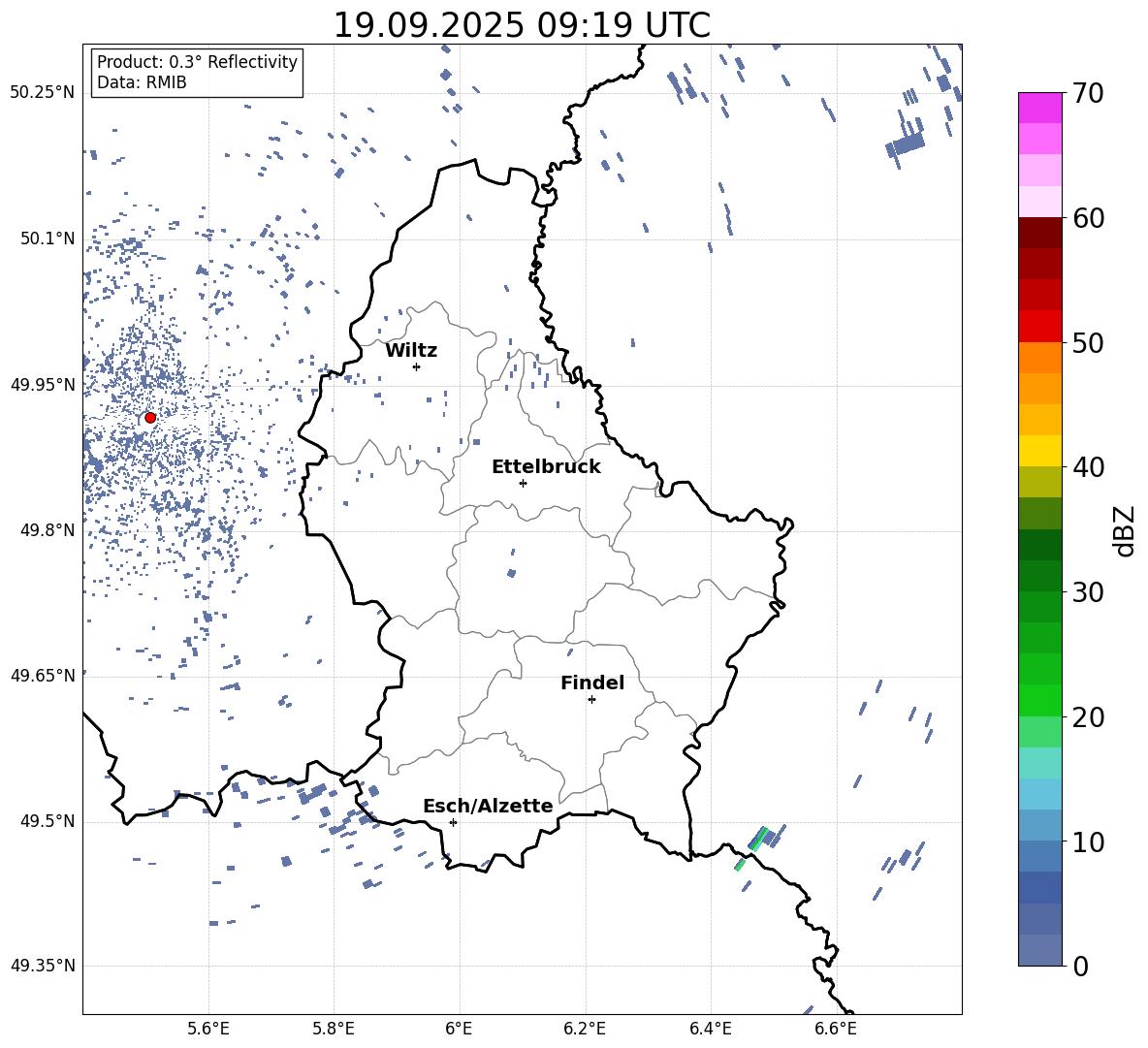
Task: Click the Findel station cross marker
Action: pos(591,700)
